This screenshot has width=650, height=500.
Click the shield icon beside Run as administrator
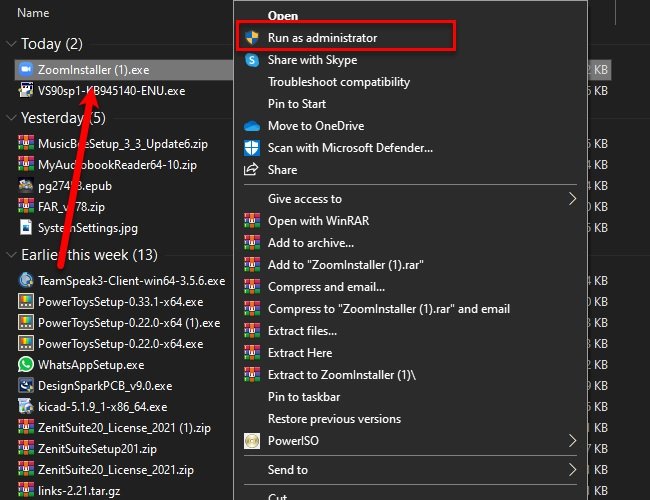(x=252, y=38)
